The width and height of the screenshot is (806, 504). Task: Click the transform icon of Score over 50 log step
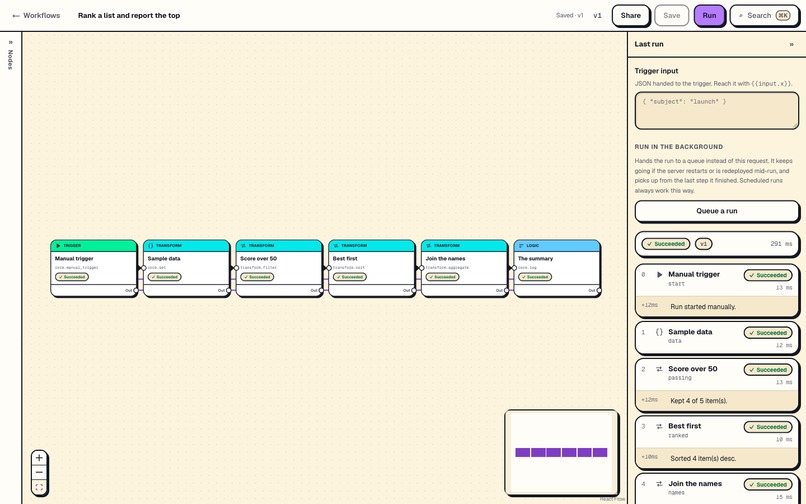click(660, 369)
